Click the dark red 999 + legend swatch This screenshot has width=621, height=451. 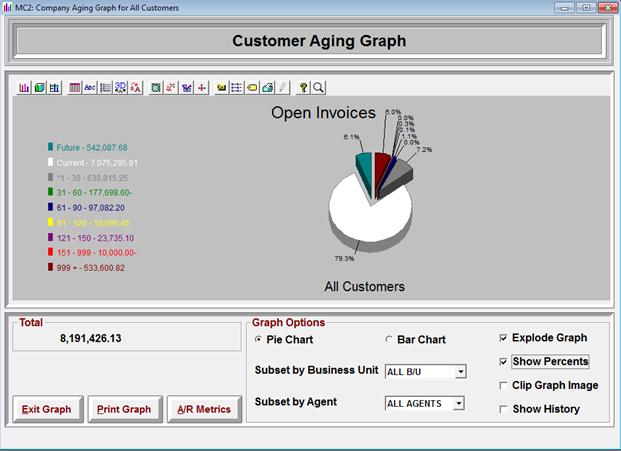(x=50, y=267)
